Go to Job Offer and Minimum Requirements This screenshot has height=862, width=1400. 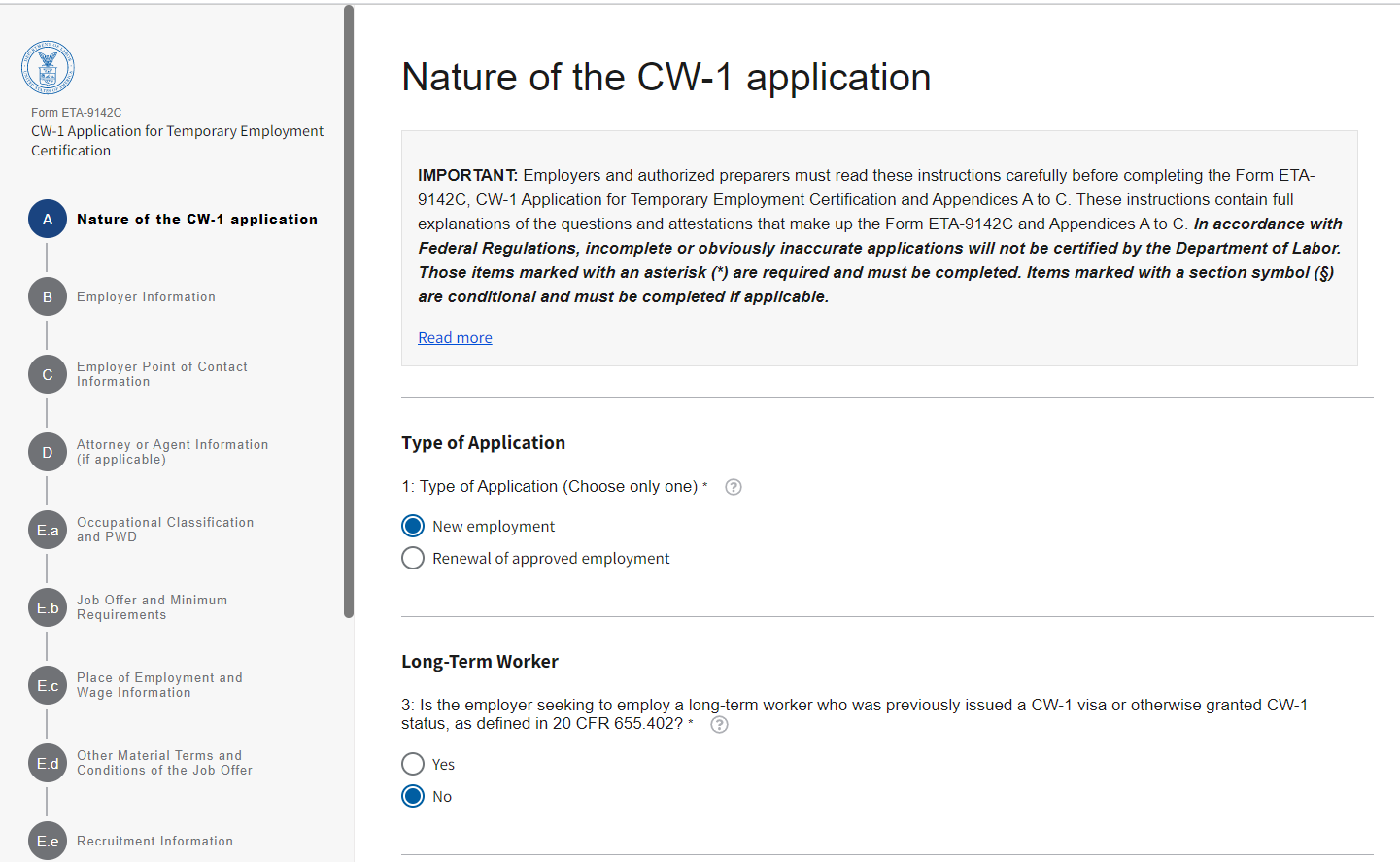pos(153,607)
